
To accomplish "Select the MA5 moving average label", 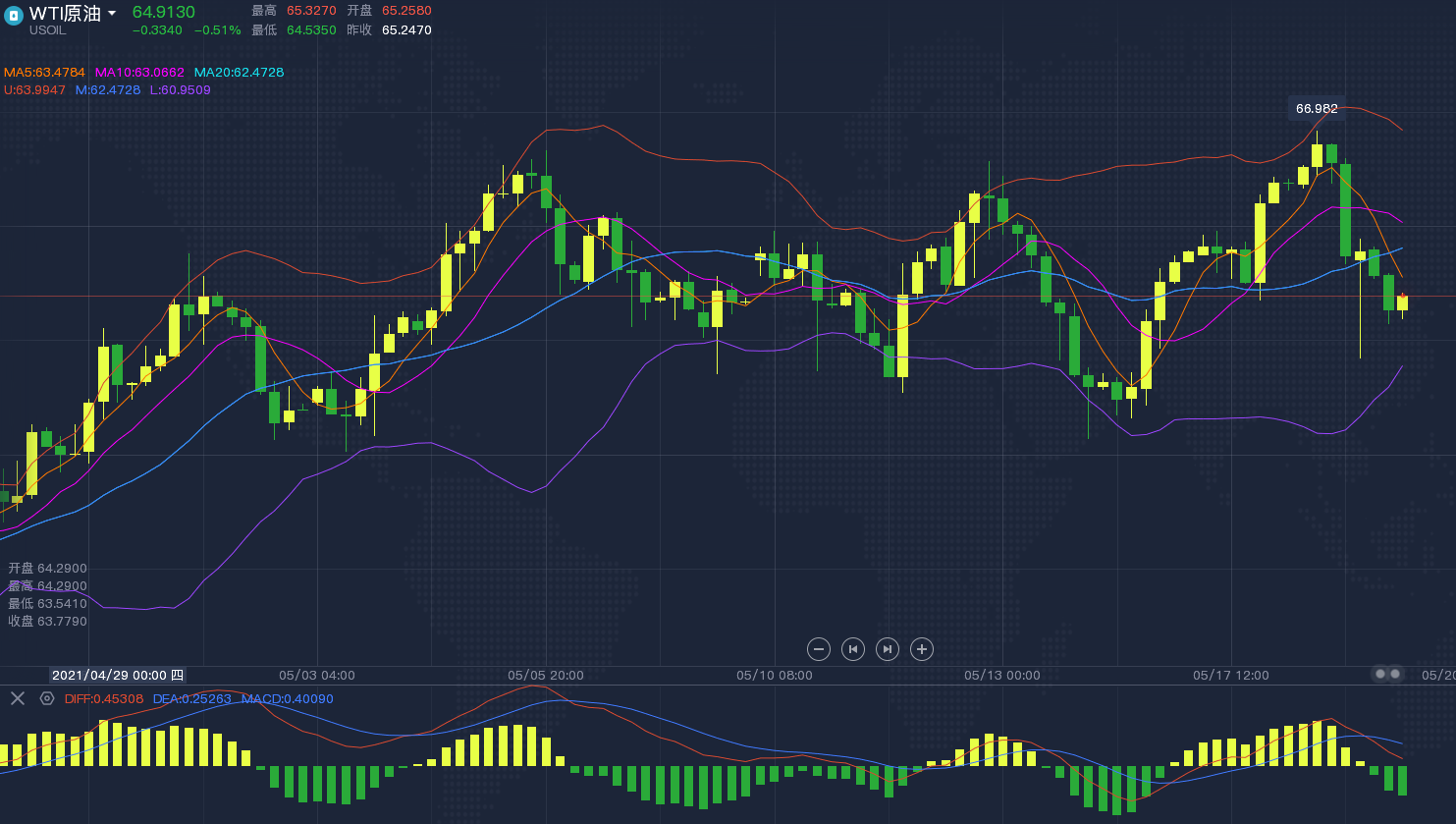I will pyautogui.click(x=44, y=73).
